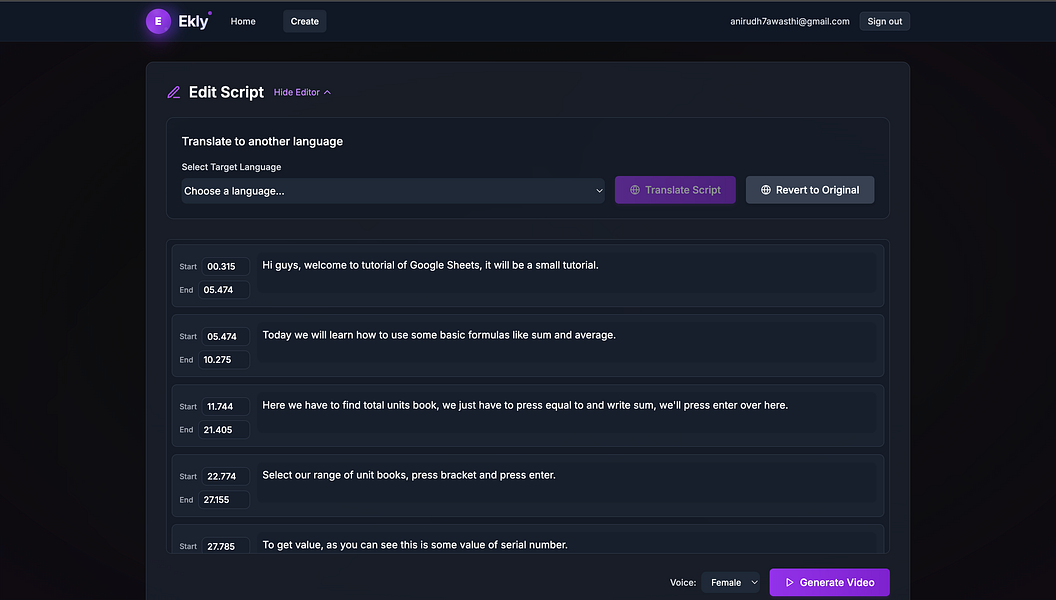This screenshot has height=600, width=1056.
Task: Edit the End time 10.275 field
Action: [x=224, y=360]
